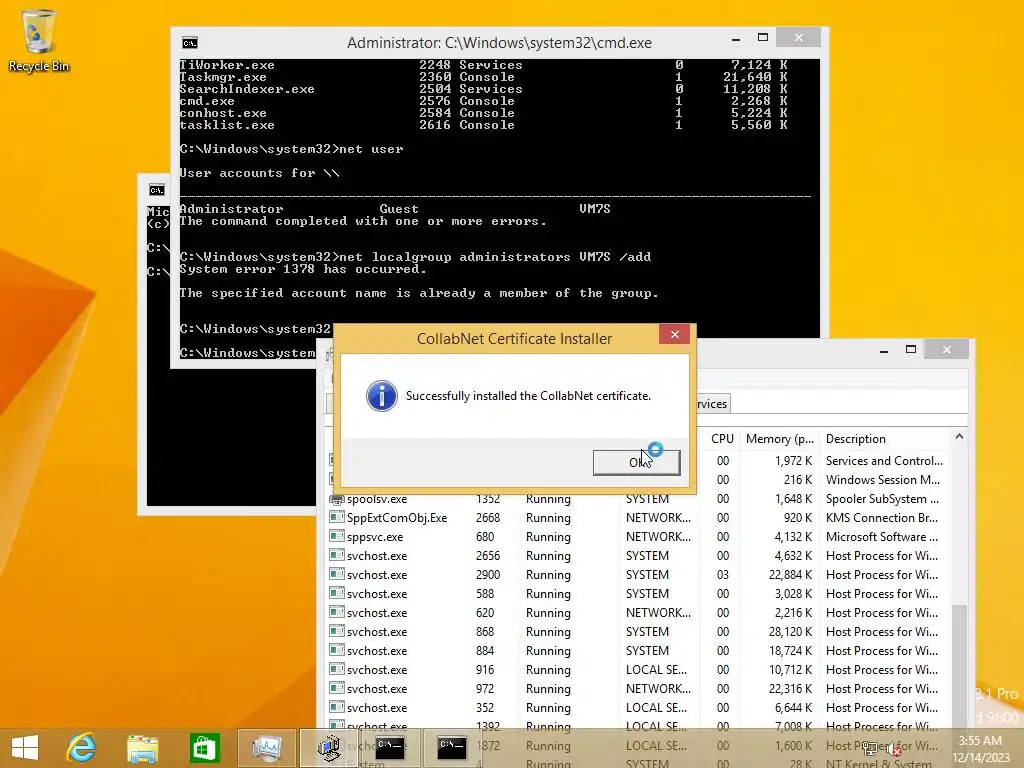Switch to the second Command Prompt taskbar icon
This screenshot has height=768, width=1024.
[x=451, y=748]
